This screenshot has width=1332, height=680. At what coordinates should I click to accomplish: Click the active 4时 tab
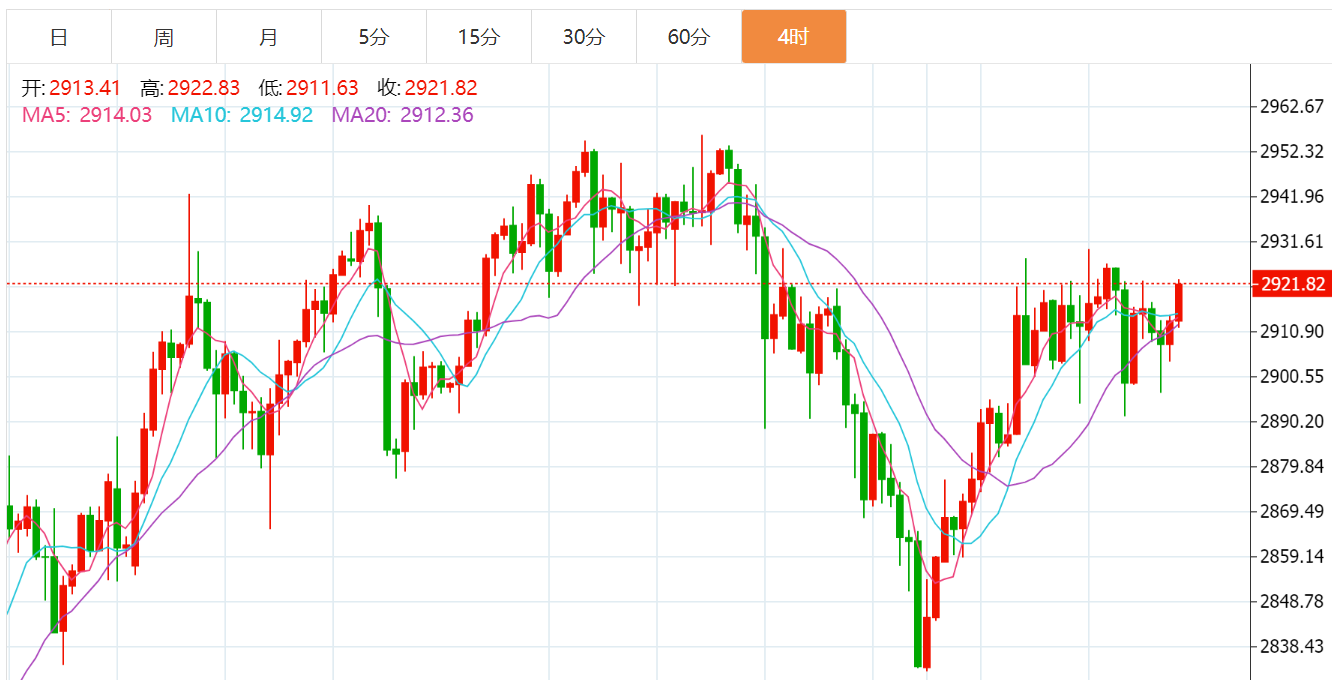pyautogui.click(x=794, y=37)
